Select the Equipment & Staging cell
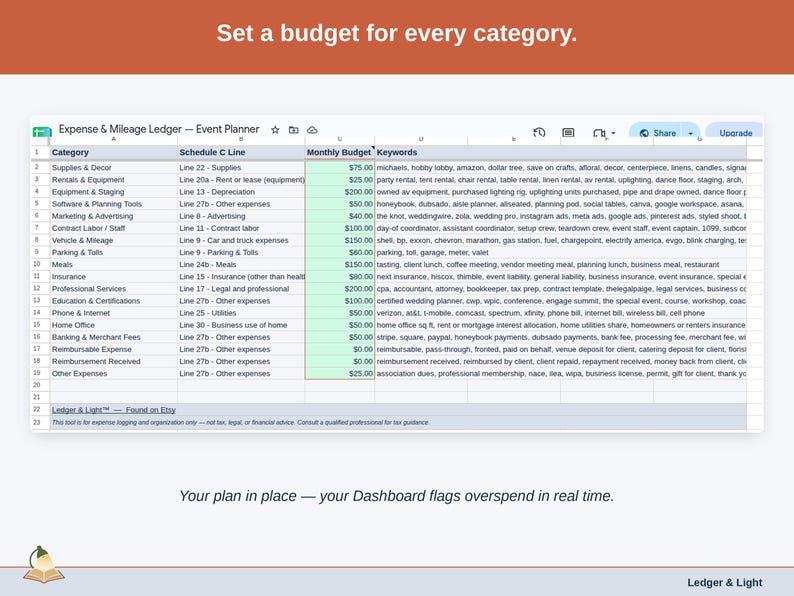The image size is (794, 596). (x=113, y=192)
